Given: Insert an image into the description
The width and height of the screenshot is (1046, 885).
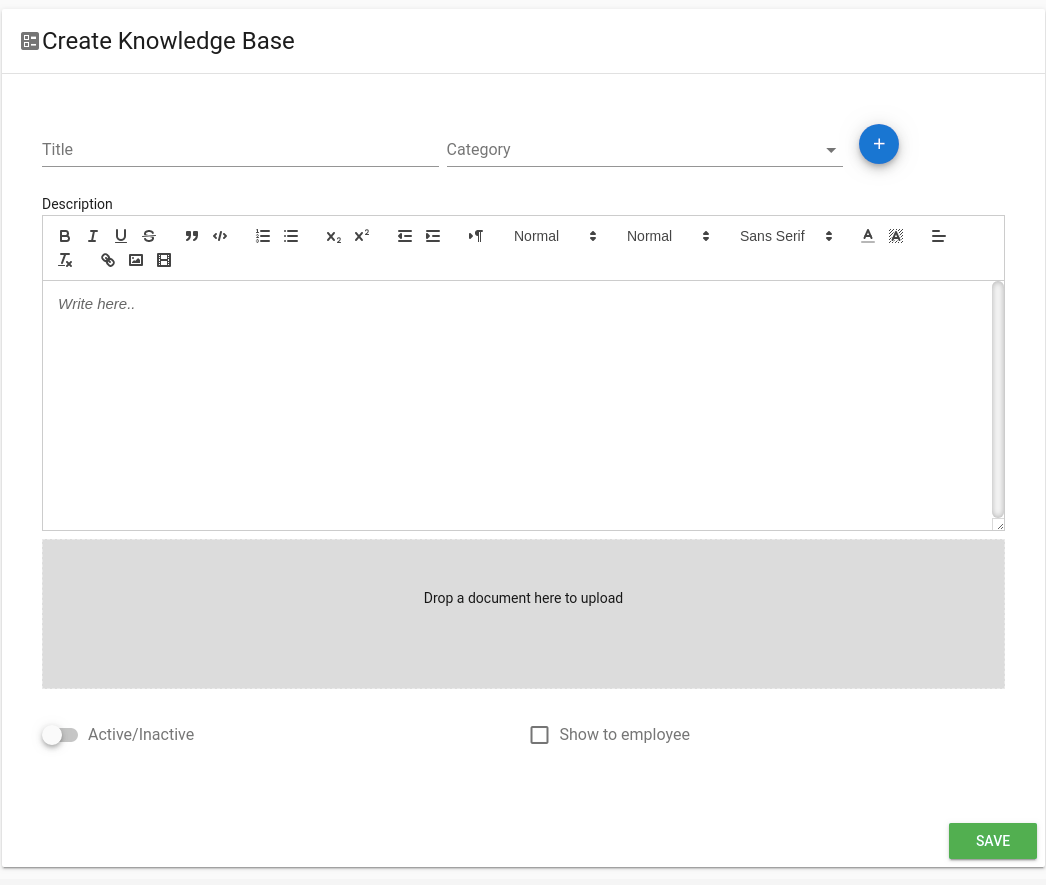Looking at the screenshot, I should 136,260.
